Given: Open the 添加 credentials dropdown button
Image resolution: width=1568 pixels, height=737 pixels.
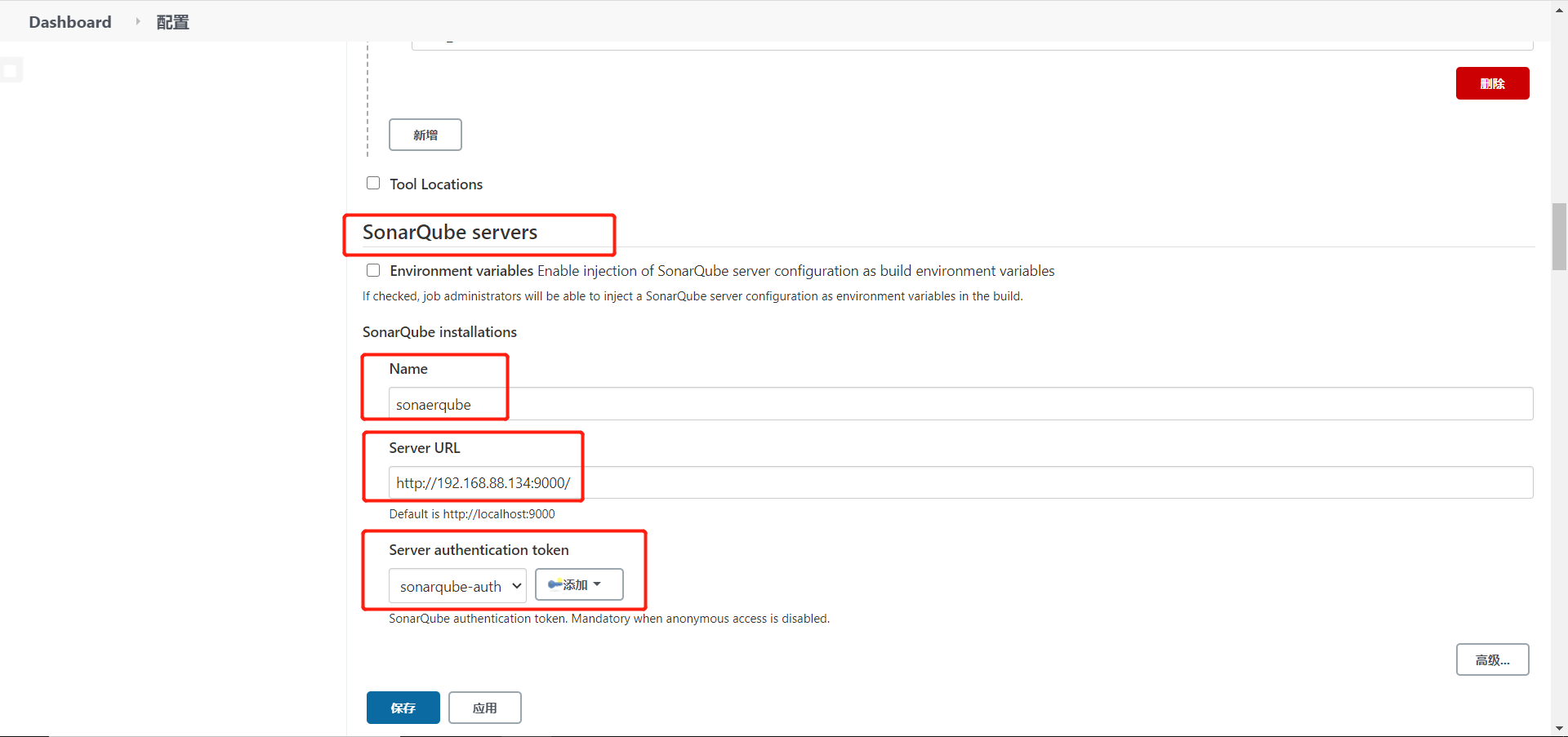Looking at the screenshot, I should tap(579, 584).
